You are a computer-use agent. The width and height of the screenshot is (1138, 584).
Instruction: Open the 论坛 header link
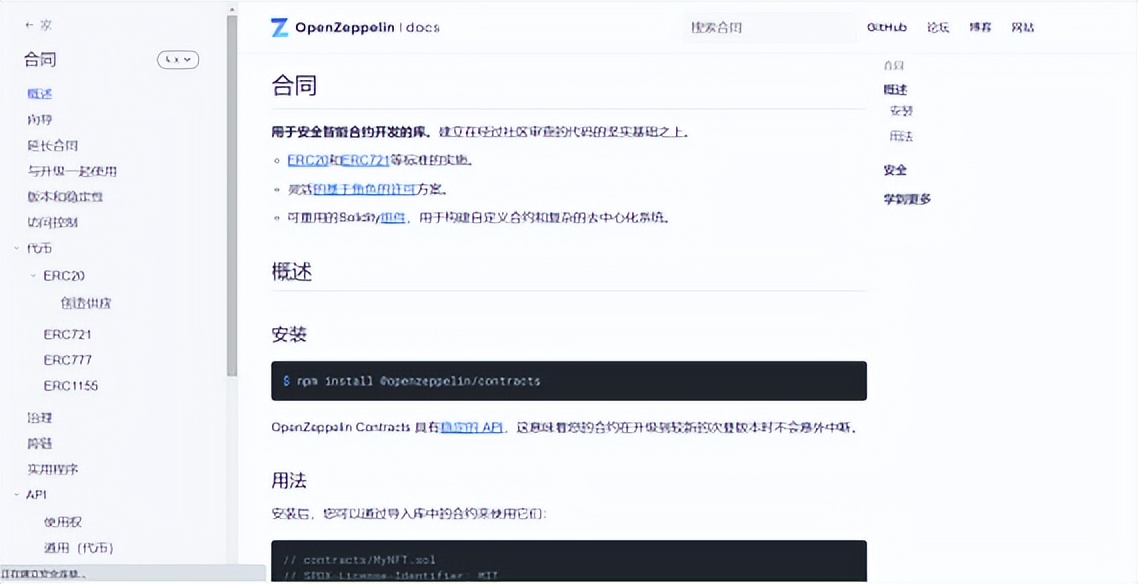(x=937, y=28)
